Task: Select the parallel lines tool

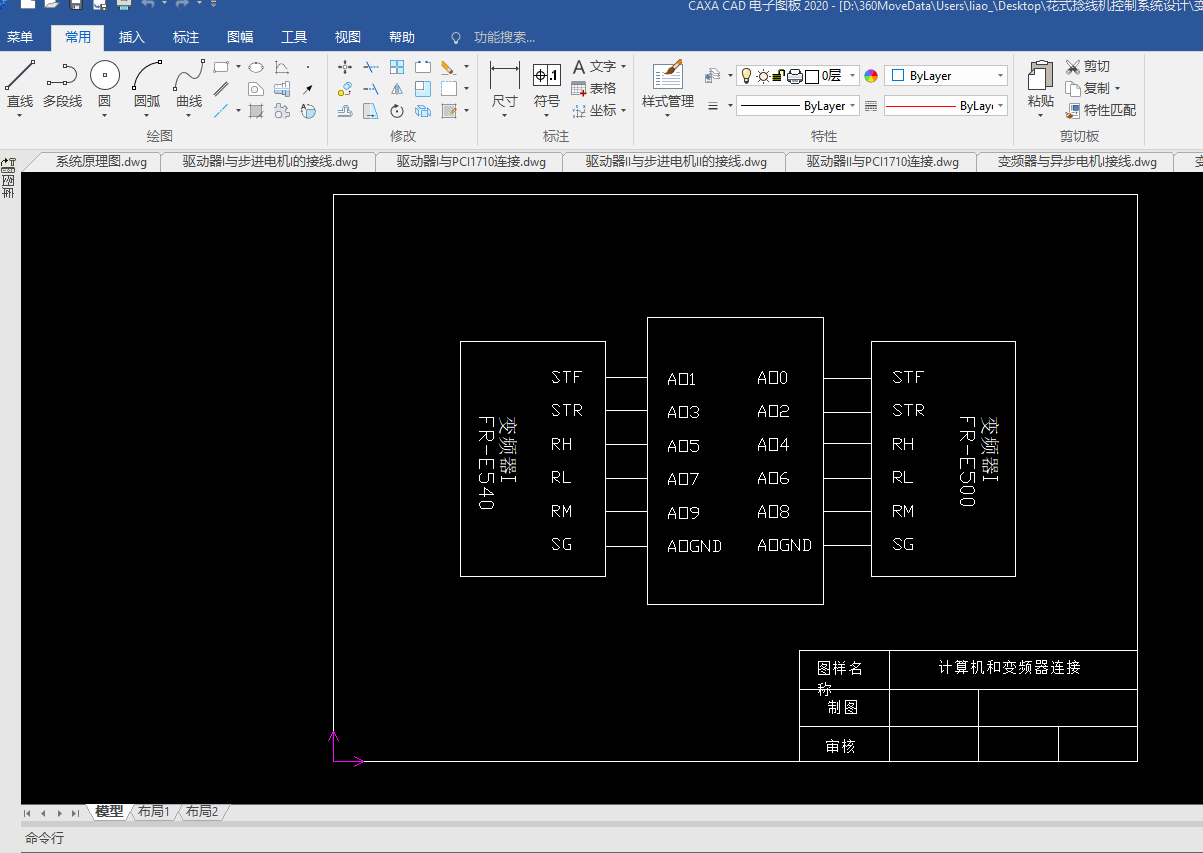Action: [221, 88]
